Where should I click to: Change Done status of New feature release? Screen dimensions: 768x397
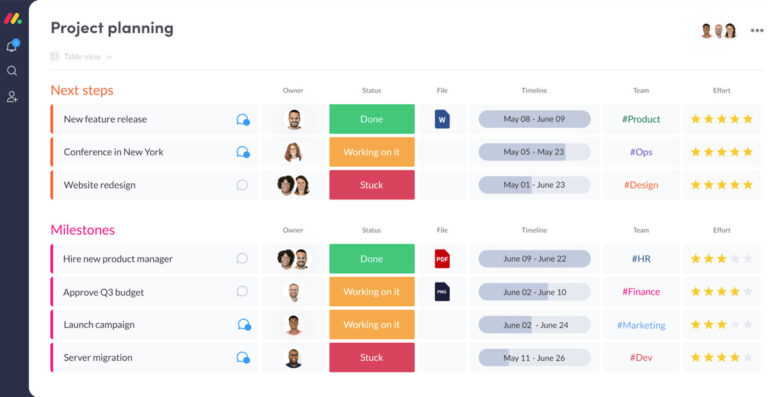[372, 119]
